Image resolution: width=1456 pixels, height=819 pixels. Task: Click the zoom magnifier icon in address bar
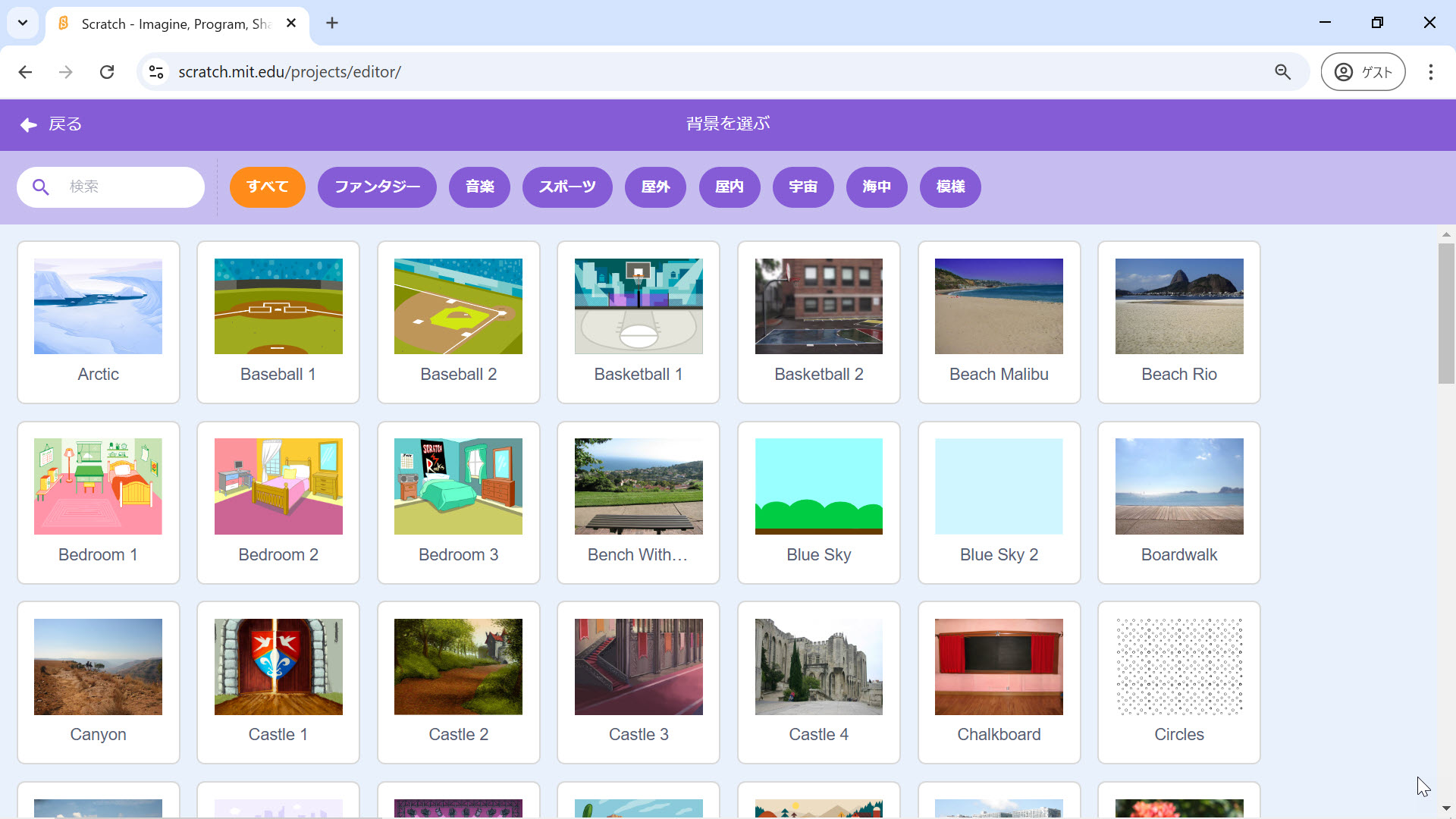click(x=1282, y=72)
